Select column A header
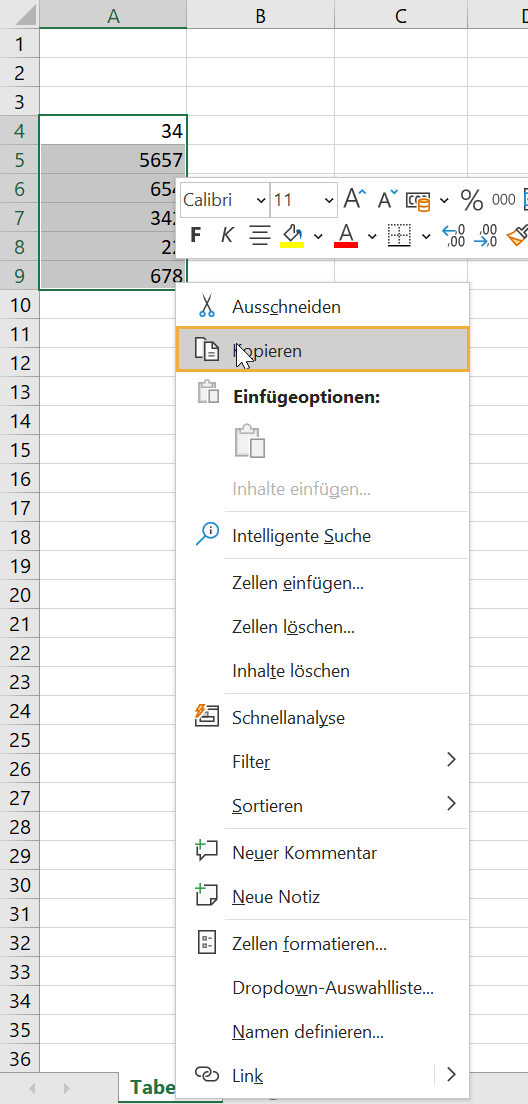 pyautogui.click(x=113, y=15)
